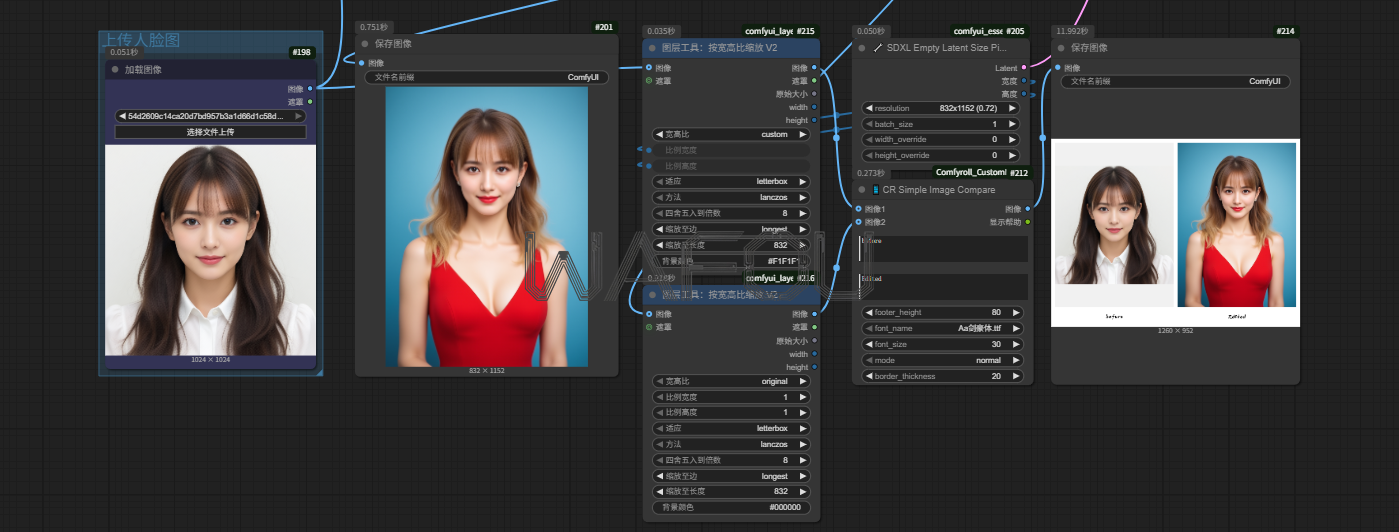Open the 宽高比 original dropdown
Image resolution: width=1399 pixels, height=532 pixels.
[x=730, y=381]
